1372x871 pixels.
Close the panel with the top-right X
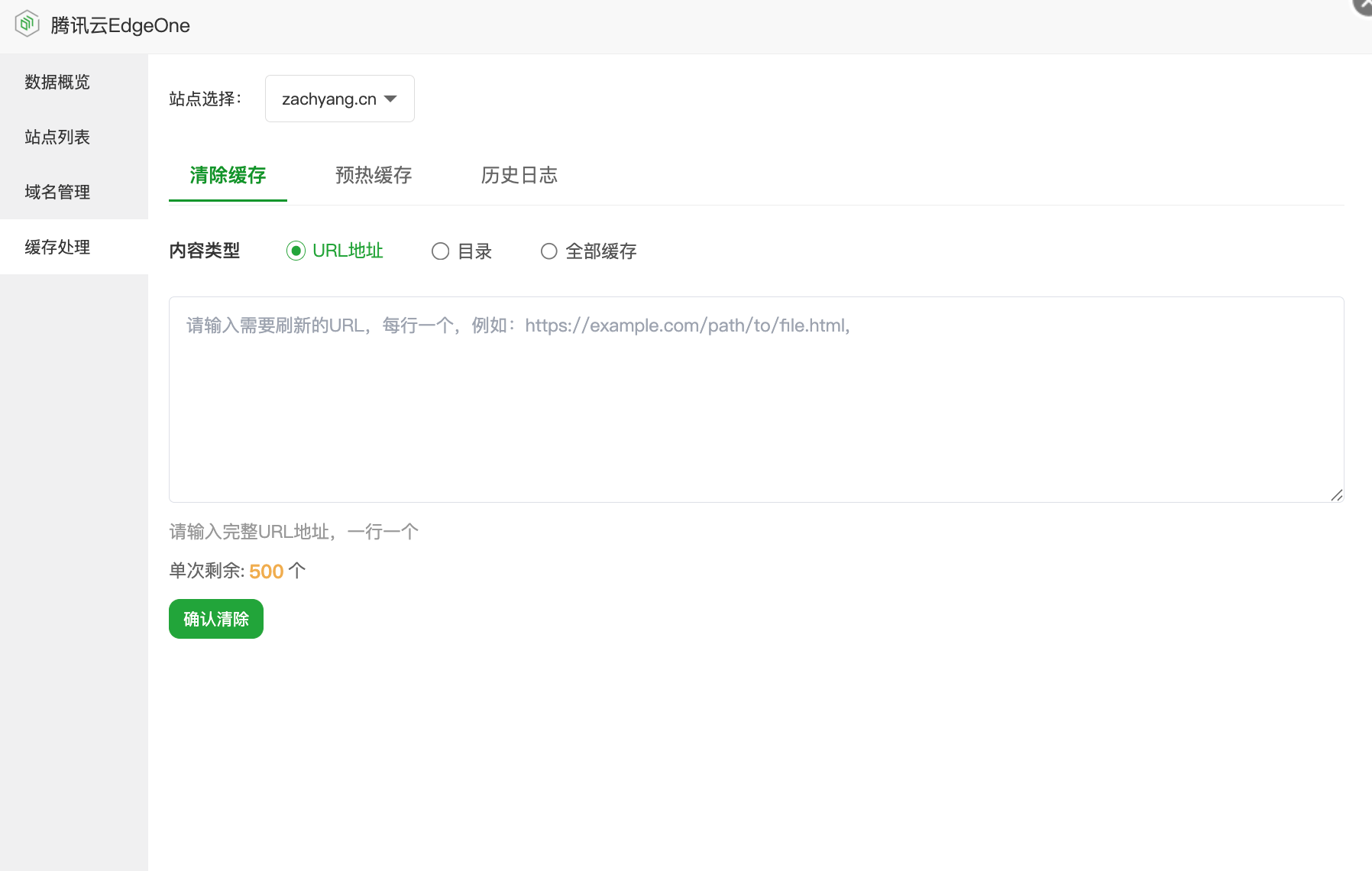(1363, 5)
